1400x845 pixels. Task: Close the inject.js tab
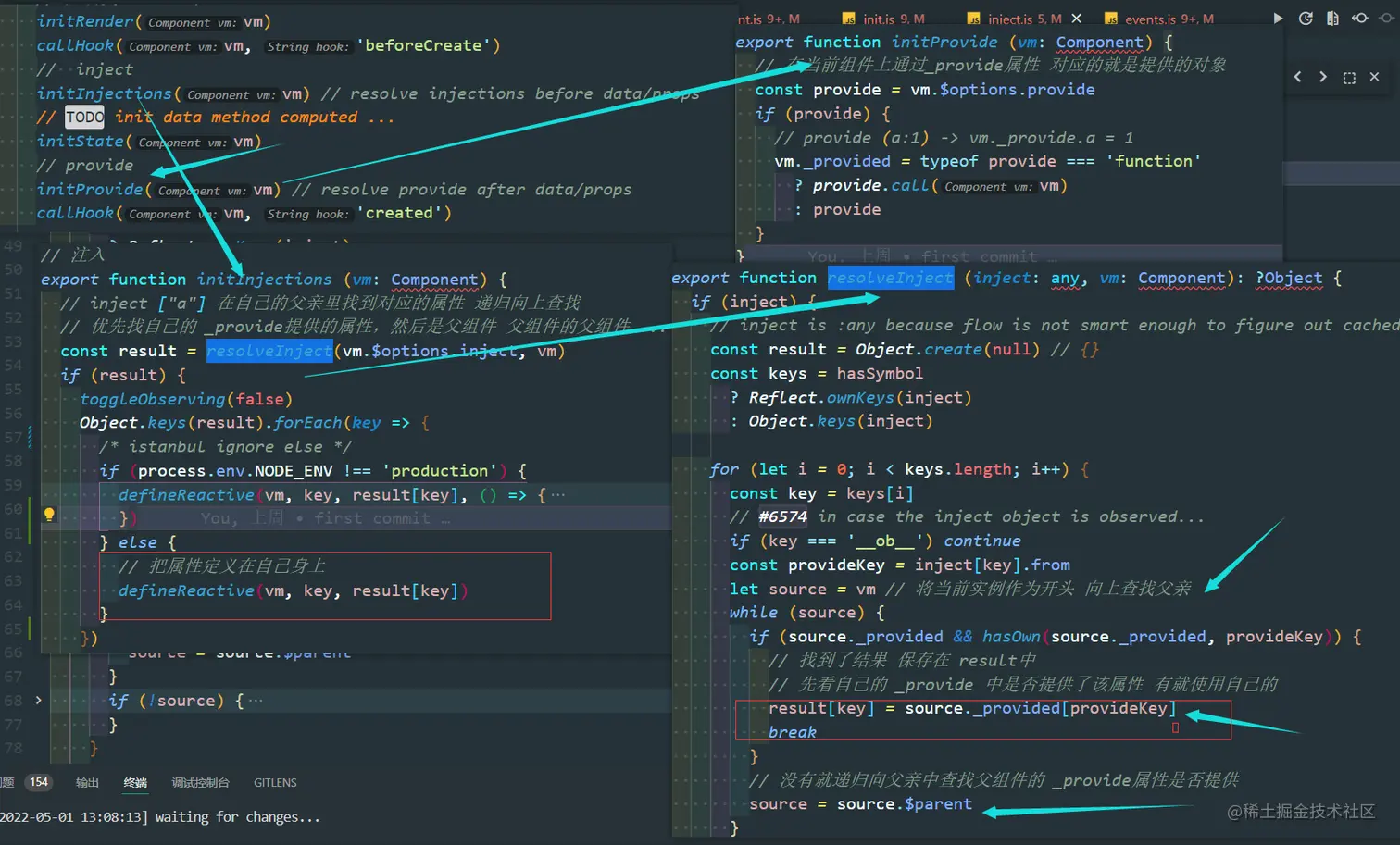1076,18
